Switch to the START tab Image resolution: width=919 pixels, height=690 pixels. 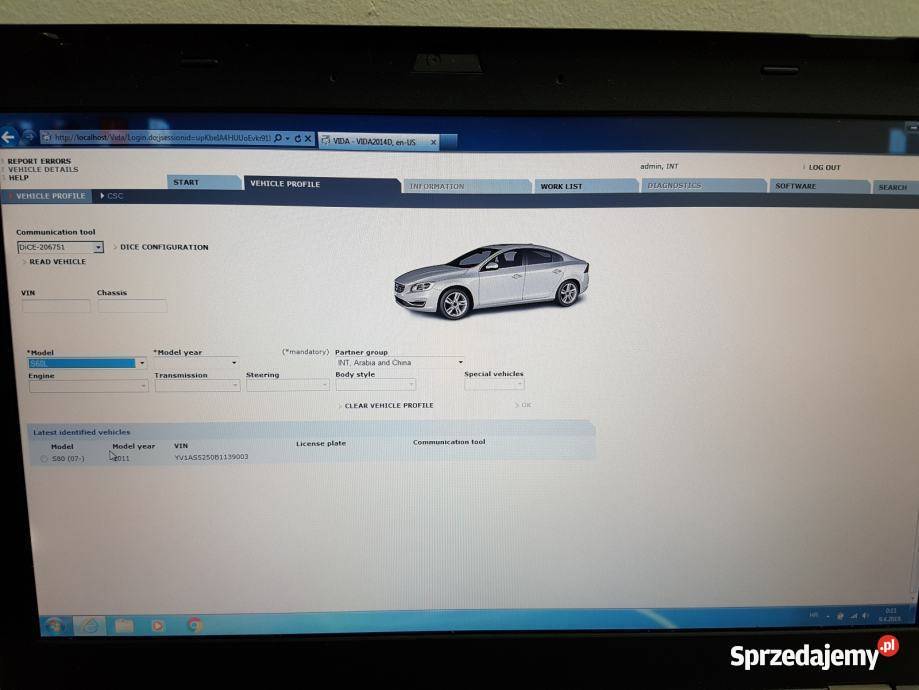coord(203,182)
